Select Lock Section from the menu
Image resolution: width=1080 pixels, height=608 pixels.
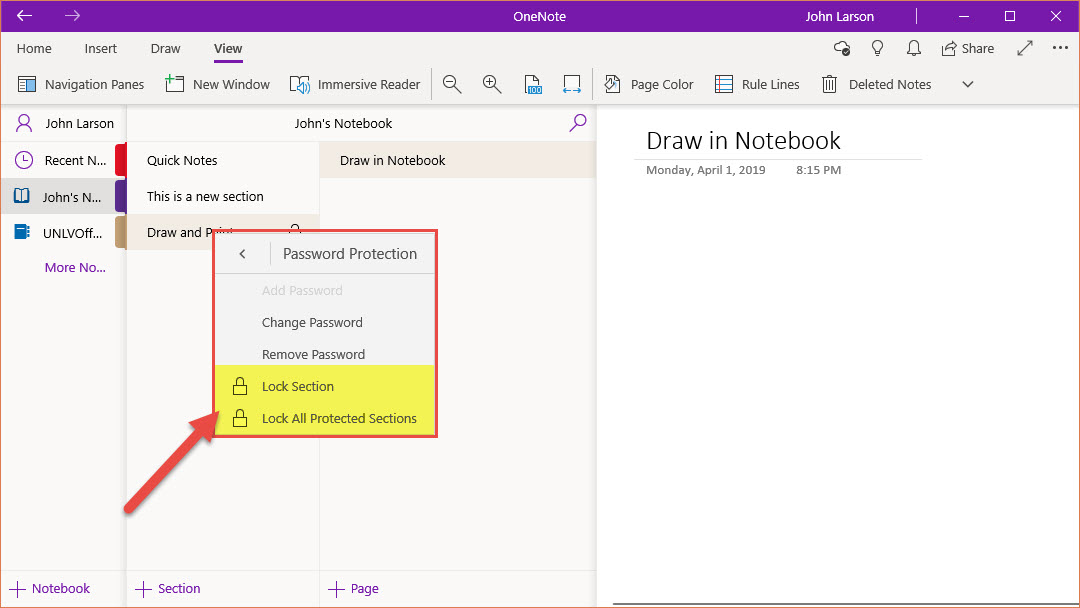298,387
